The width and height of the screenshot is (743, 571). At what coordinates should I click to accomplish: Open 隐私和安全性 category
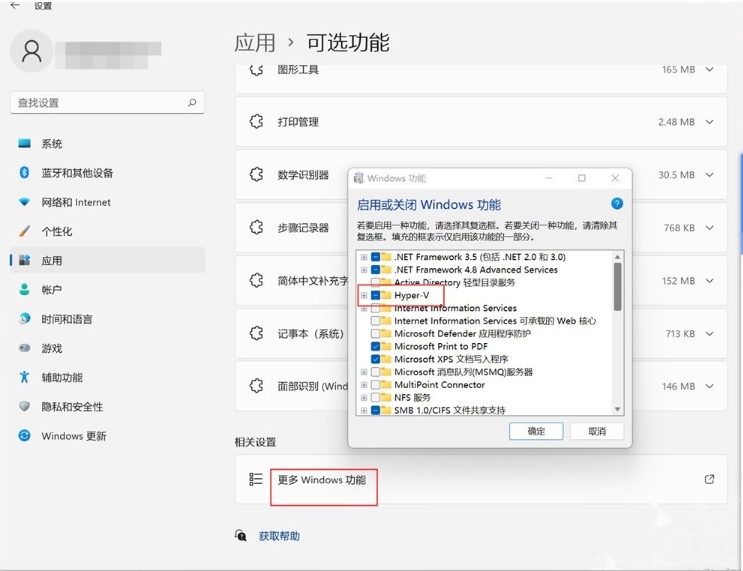(x=108, y=407)
